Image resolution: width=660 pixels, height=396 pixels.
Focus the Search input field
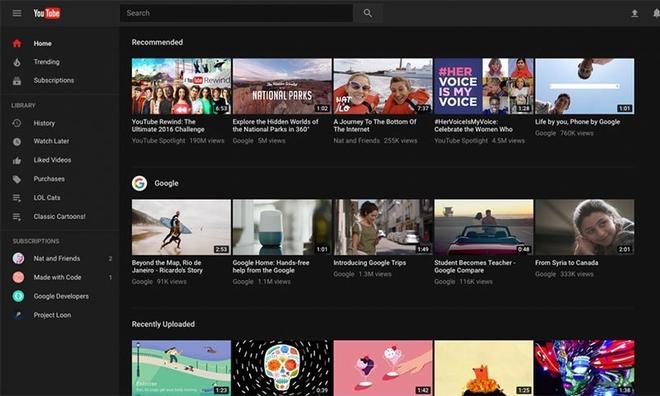[x=236, y=13]
